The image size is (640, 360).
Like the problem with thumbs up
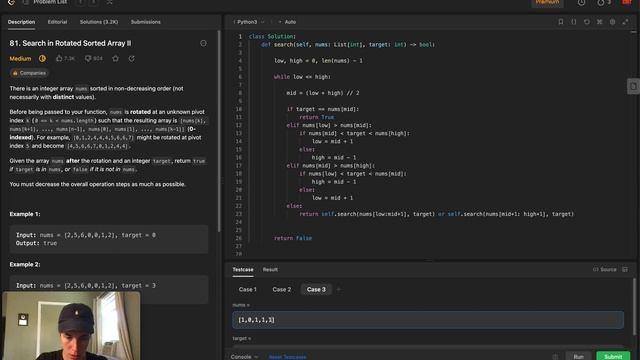65,59
